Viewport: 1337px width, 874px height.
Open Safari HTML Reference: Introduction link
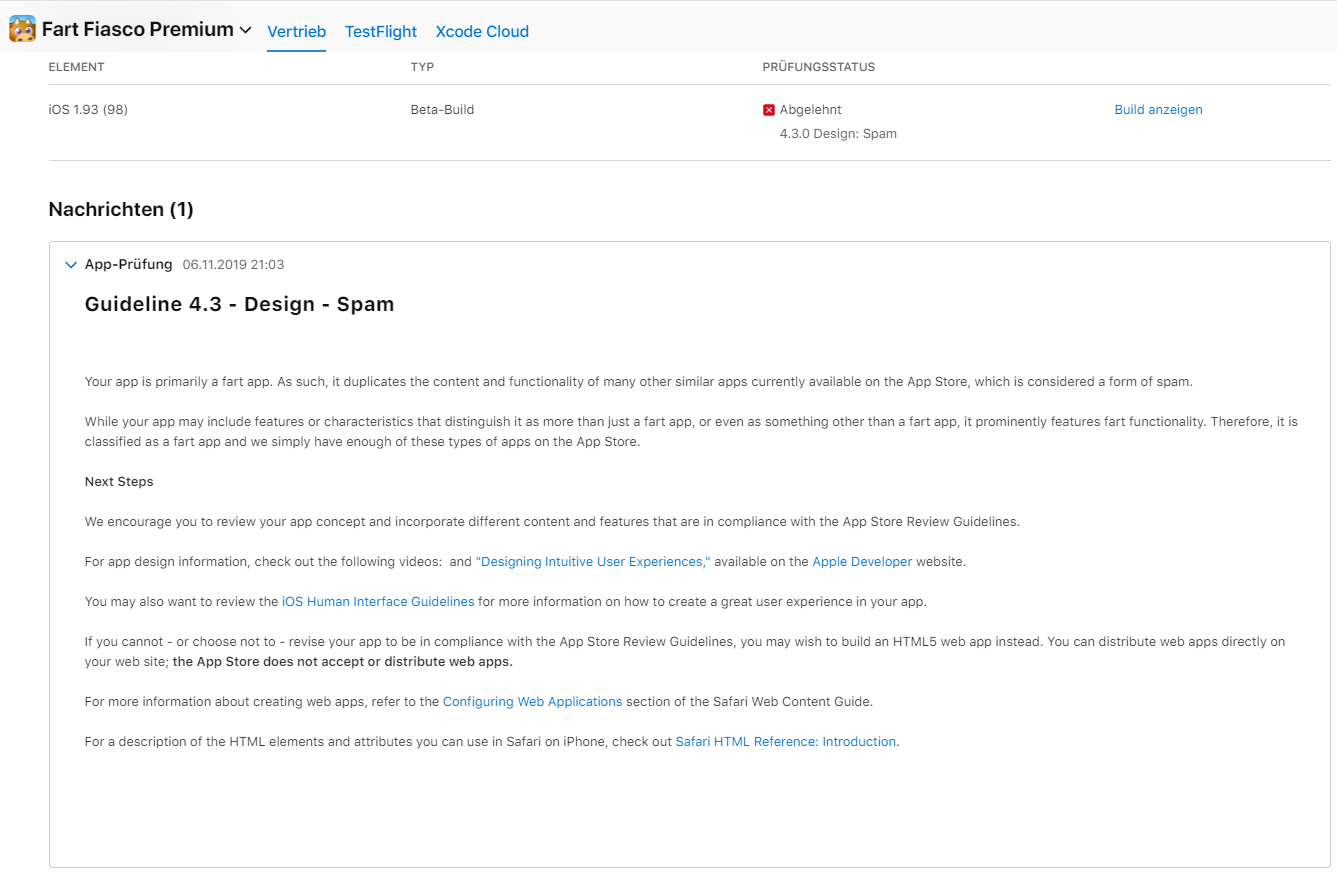(x=786, y=742)
